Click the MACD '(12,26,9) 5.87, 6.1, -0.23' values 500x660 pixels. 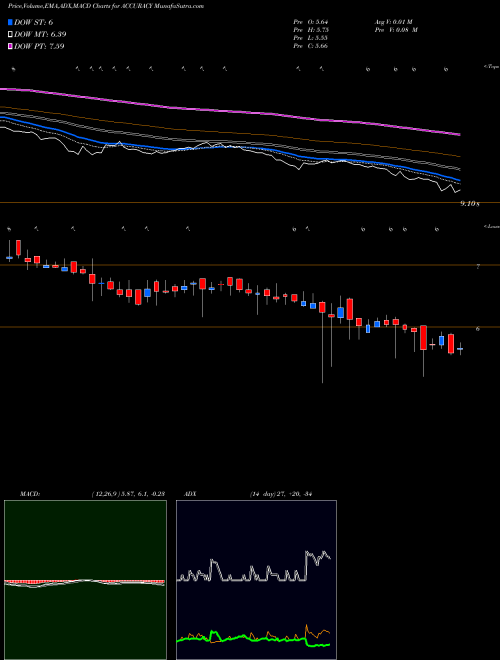coord(128,494)
